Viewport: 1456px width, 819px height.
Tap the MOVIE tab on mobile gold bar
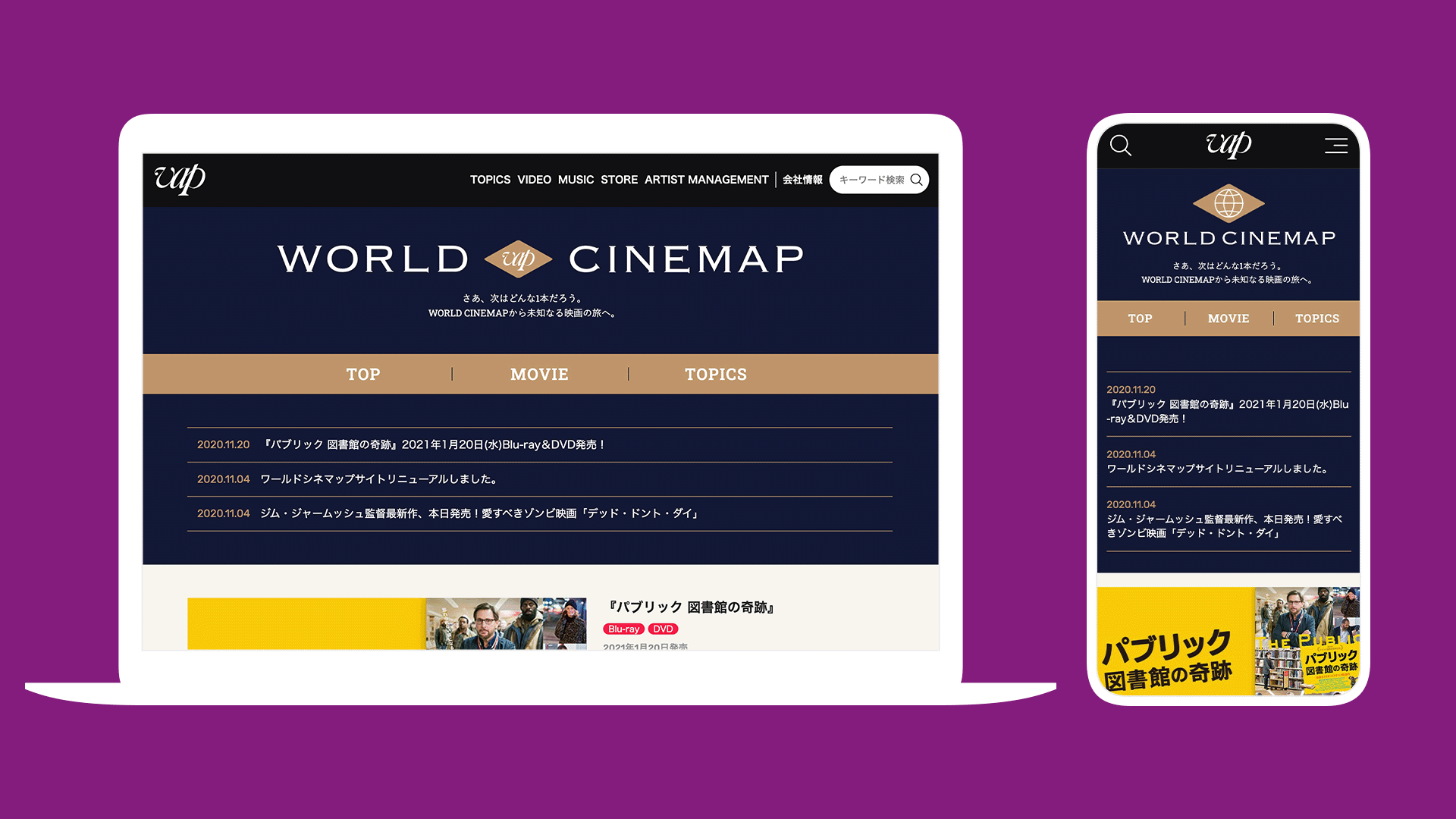click(1228, 318)
